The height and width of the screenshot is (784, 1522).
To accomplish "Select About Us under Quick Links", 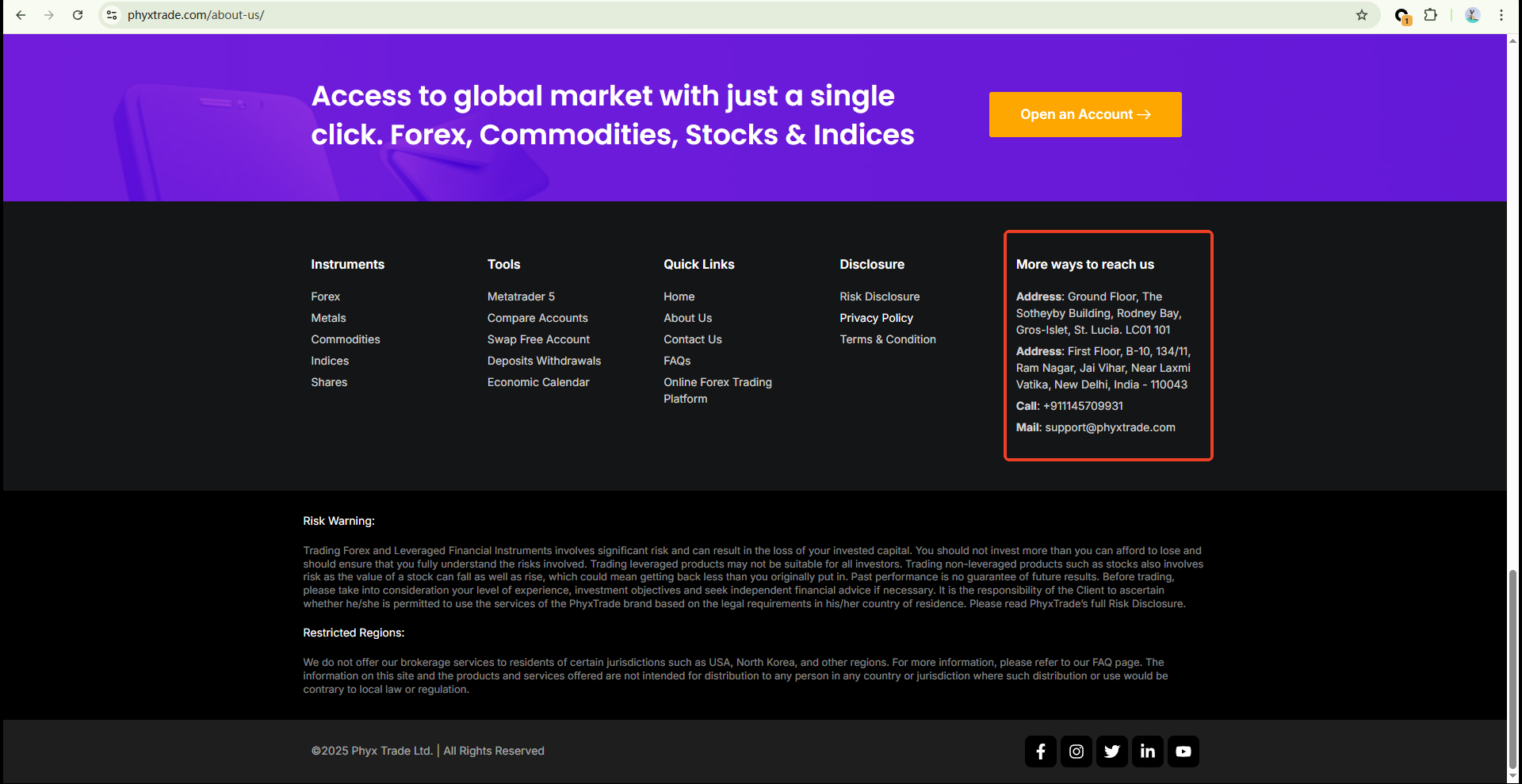I will click(x=687, y=318).
